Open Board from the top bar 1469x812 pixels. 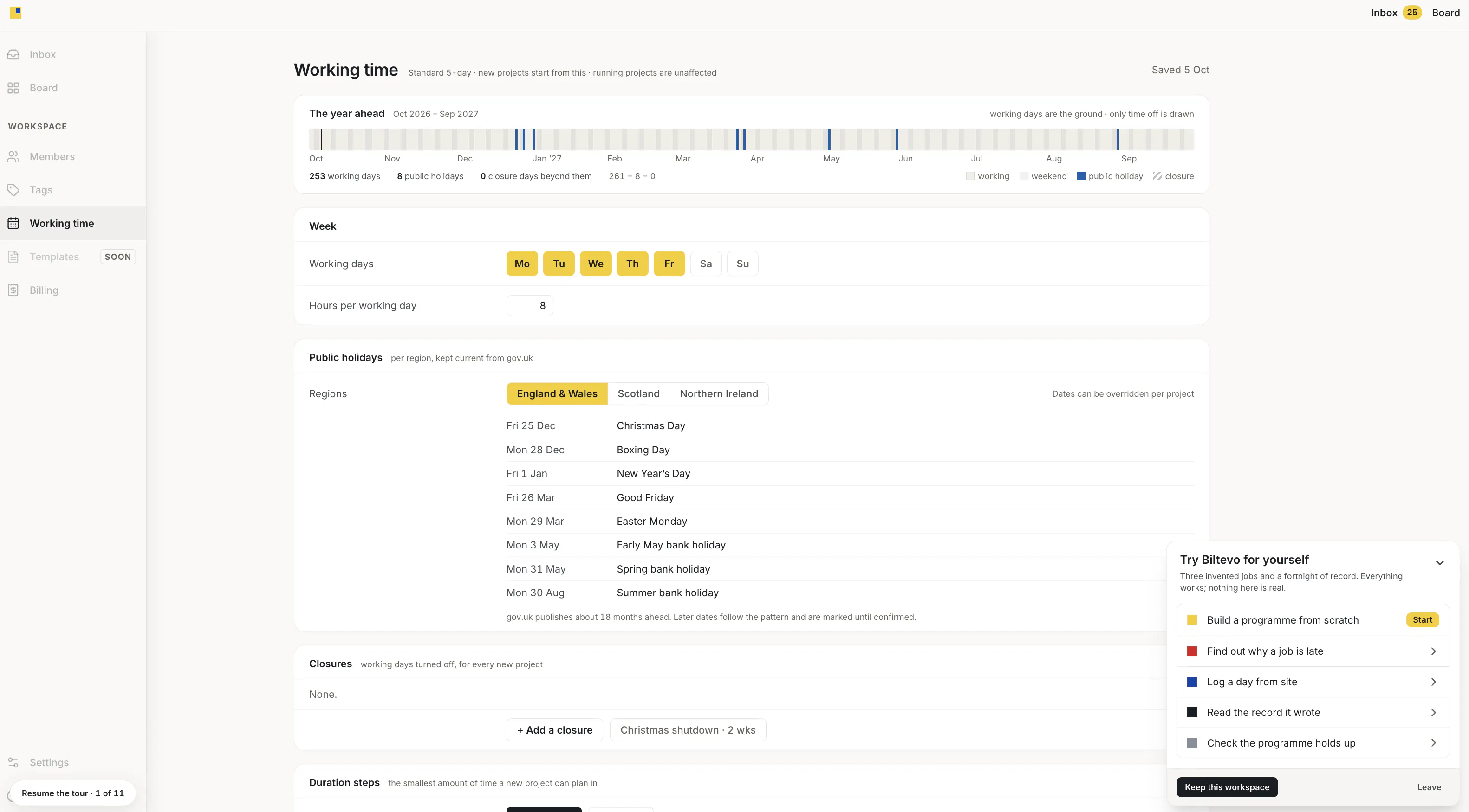coord(1445,13)
